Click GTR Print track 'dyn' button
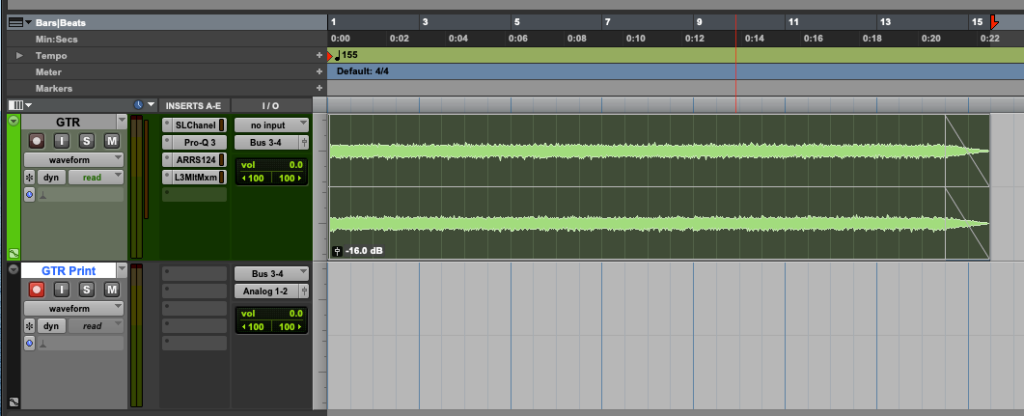Screen dimensions: 1024x416 click(x=52, y=326)
